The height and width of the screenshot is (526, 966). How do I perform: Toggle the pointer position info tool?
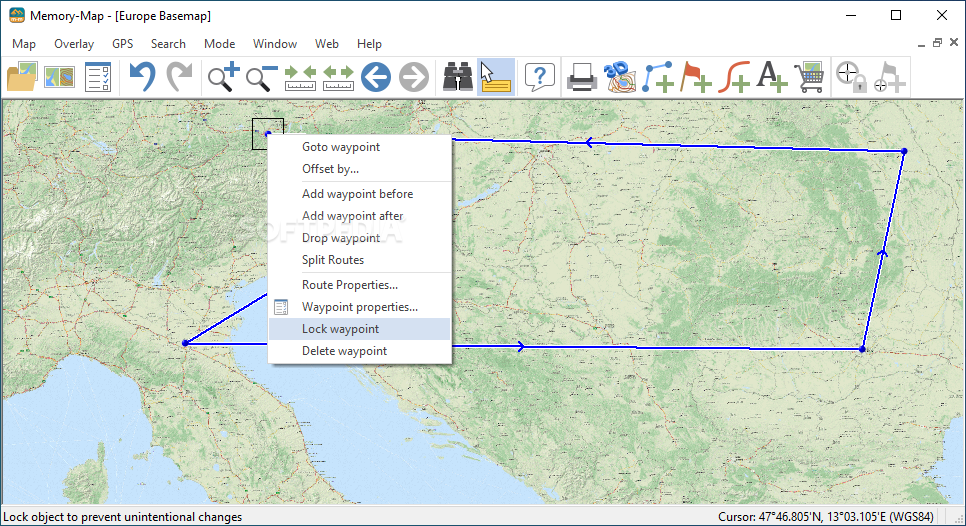click(496, 77)
